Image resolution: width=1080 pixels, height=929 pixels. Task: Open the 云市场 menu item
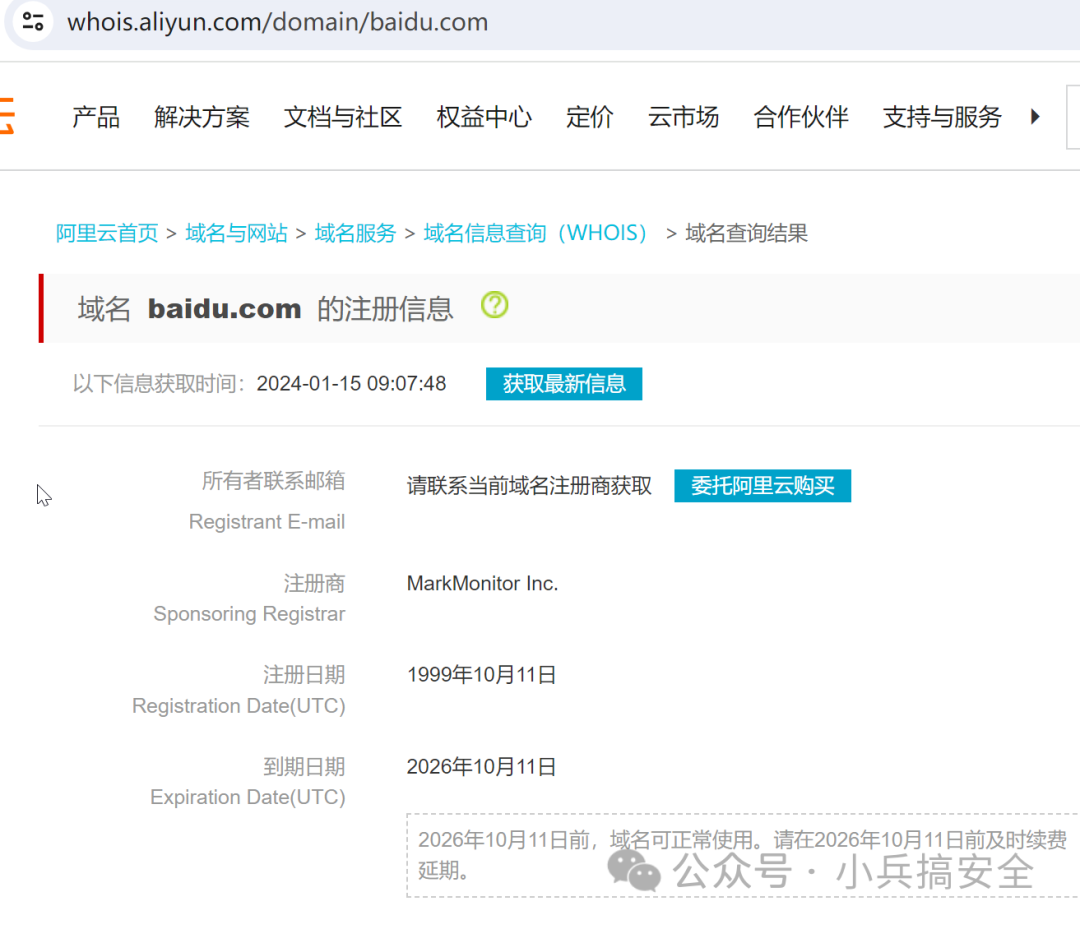coord(683,117)
